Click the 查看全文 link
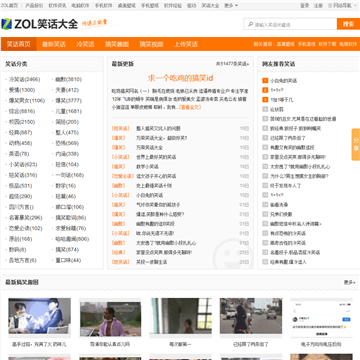 pyautogui.click(x=190, y=107)
